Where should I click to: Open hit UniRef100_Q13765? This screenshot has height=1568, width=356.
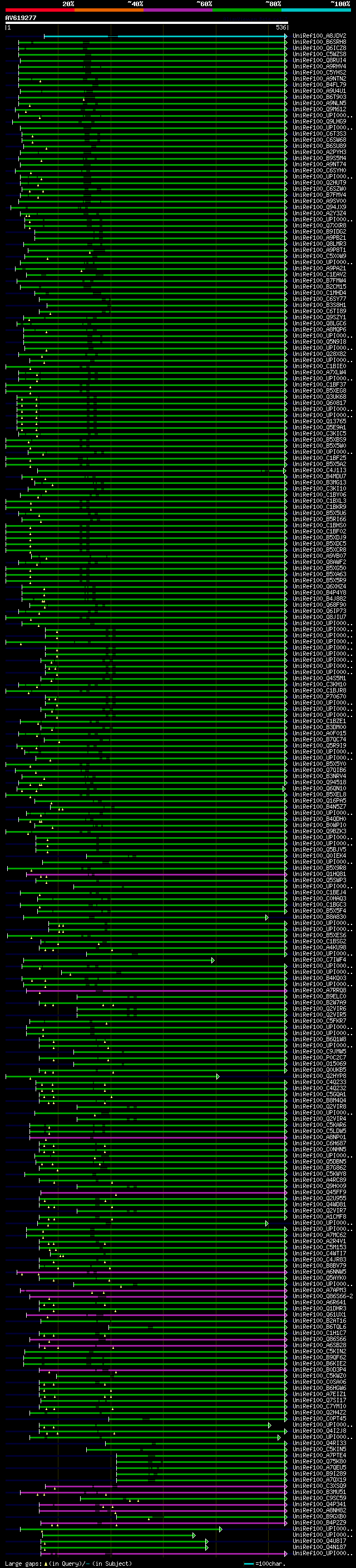(319, 421)
